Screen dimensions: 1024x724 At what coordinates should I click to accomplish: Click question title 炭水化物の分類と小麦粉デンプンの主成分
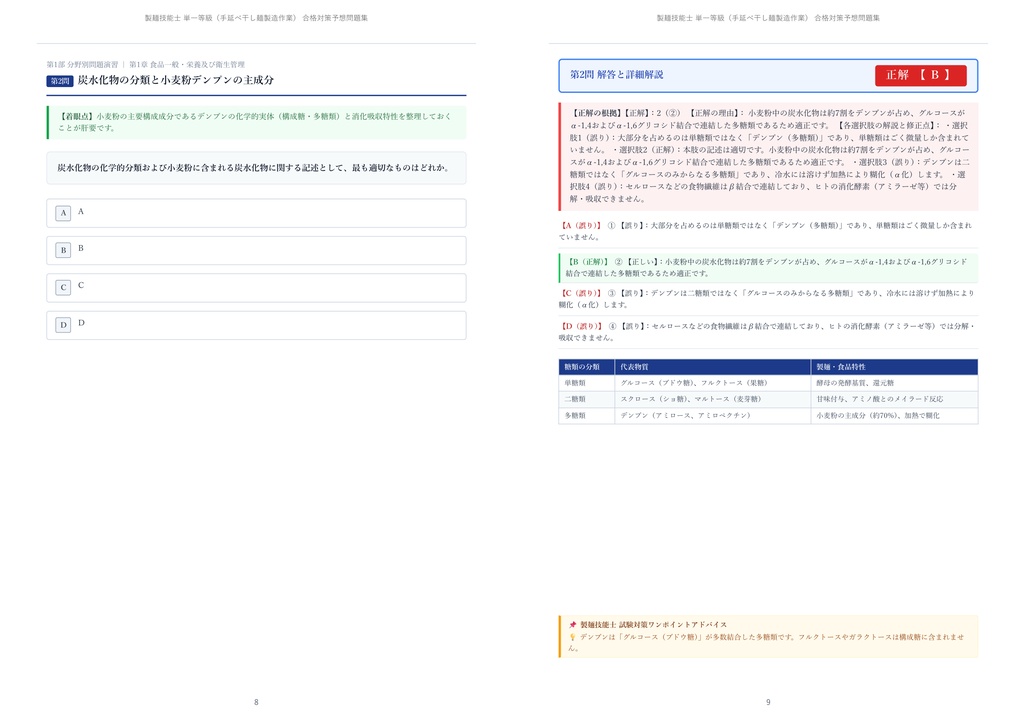[x=176, y=80]
